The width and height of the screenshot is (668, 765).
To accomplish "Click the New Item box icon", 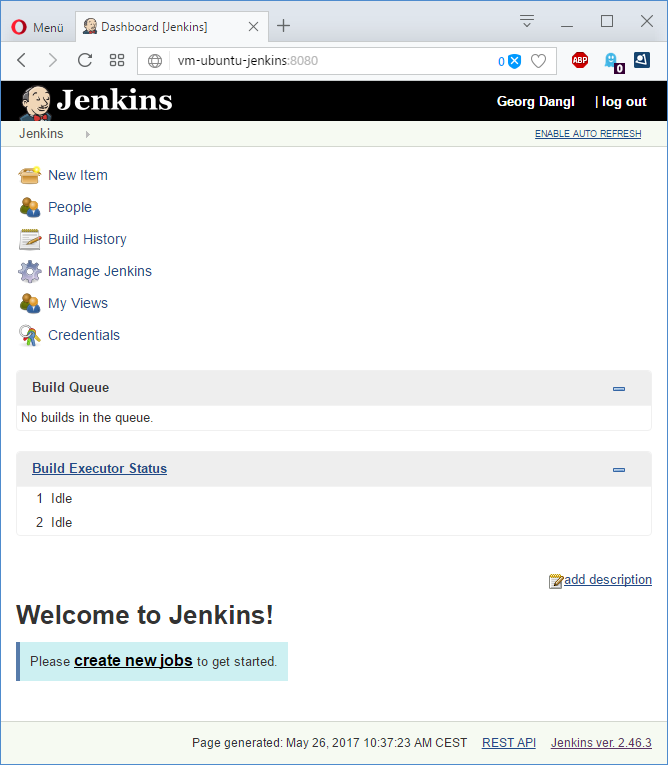I will [x=29, y=175].
